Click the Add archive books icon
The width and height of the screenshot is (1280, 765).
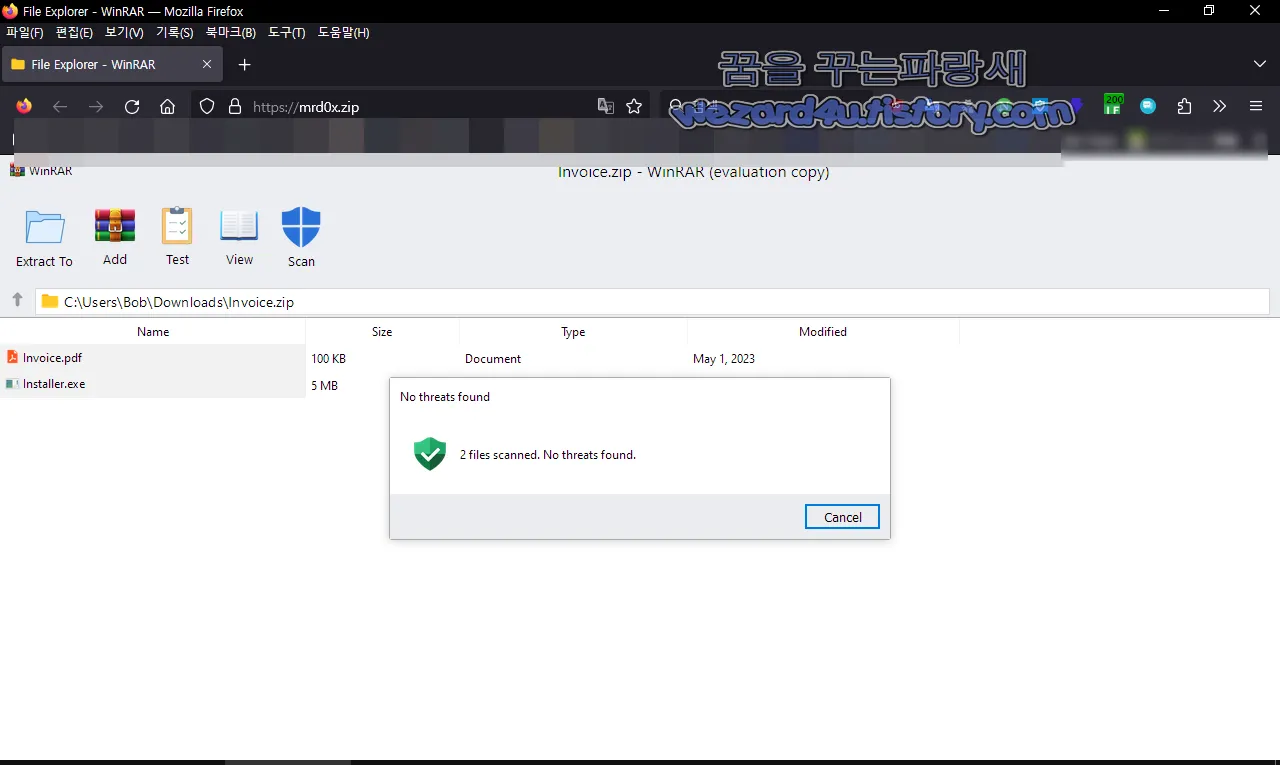(115, 225)
